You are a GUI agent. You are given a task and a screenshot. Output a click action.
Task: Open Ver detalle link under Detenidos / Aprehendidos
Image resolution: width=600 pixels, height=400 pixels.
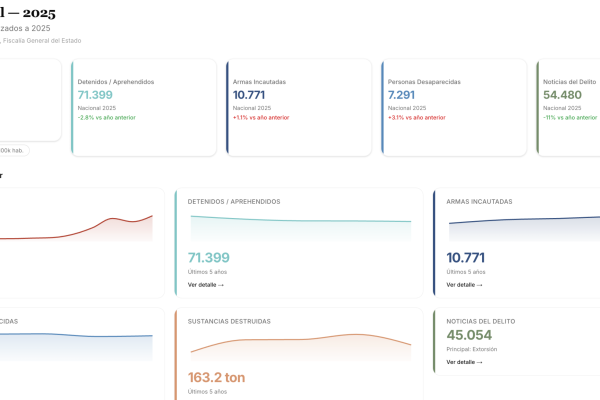pyautogui.click(x=205, y=285)
